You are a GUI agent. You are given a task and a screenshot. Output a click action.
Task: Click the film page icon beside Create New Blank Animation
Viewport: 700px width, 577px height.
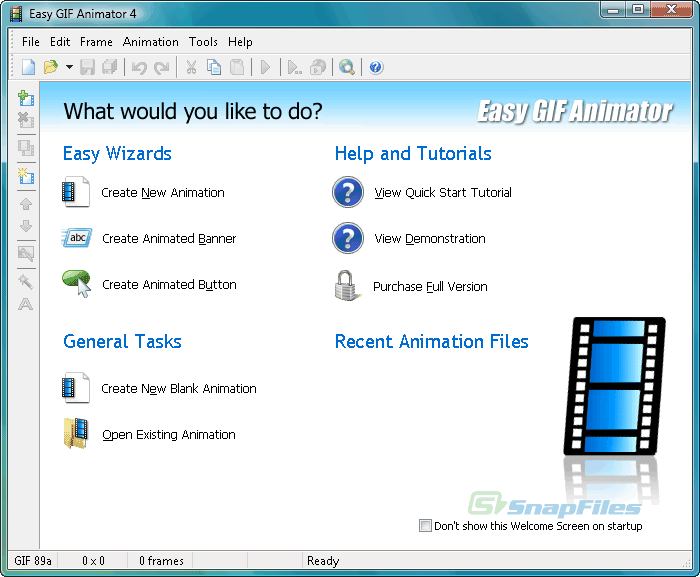point(76,388)
